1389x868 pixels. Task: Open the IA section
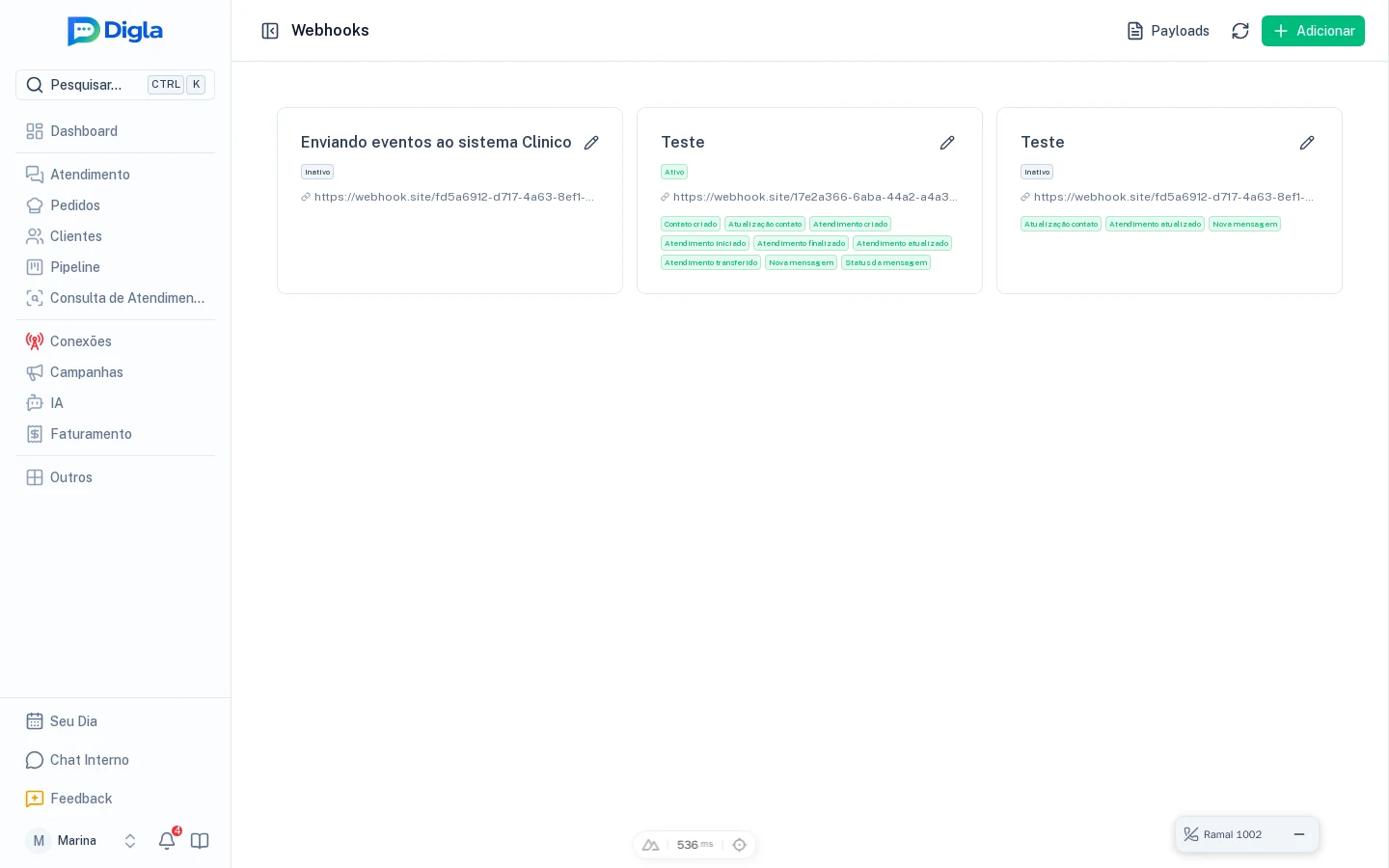tap(115, 403)
